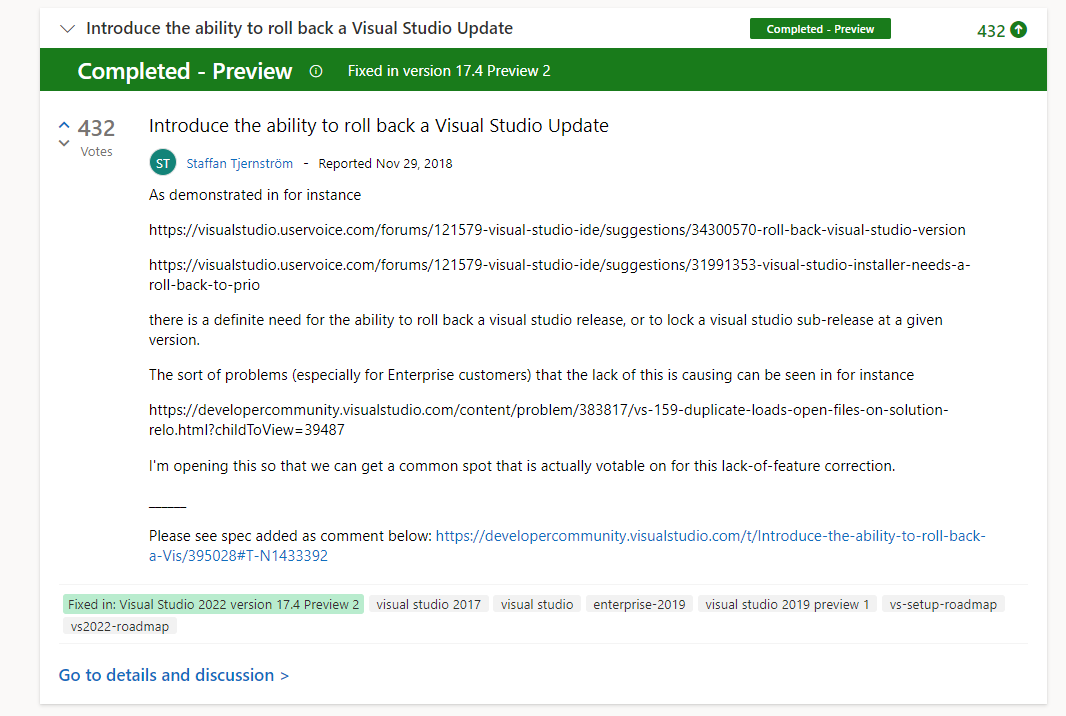Select the vs-setup-roadmap tag
1066x716 pixels.
(x=943, y=604)
